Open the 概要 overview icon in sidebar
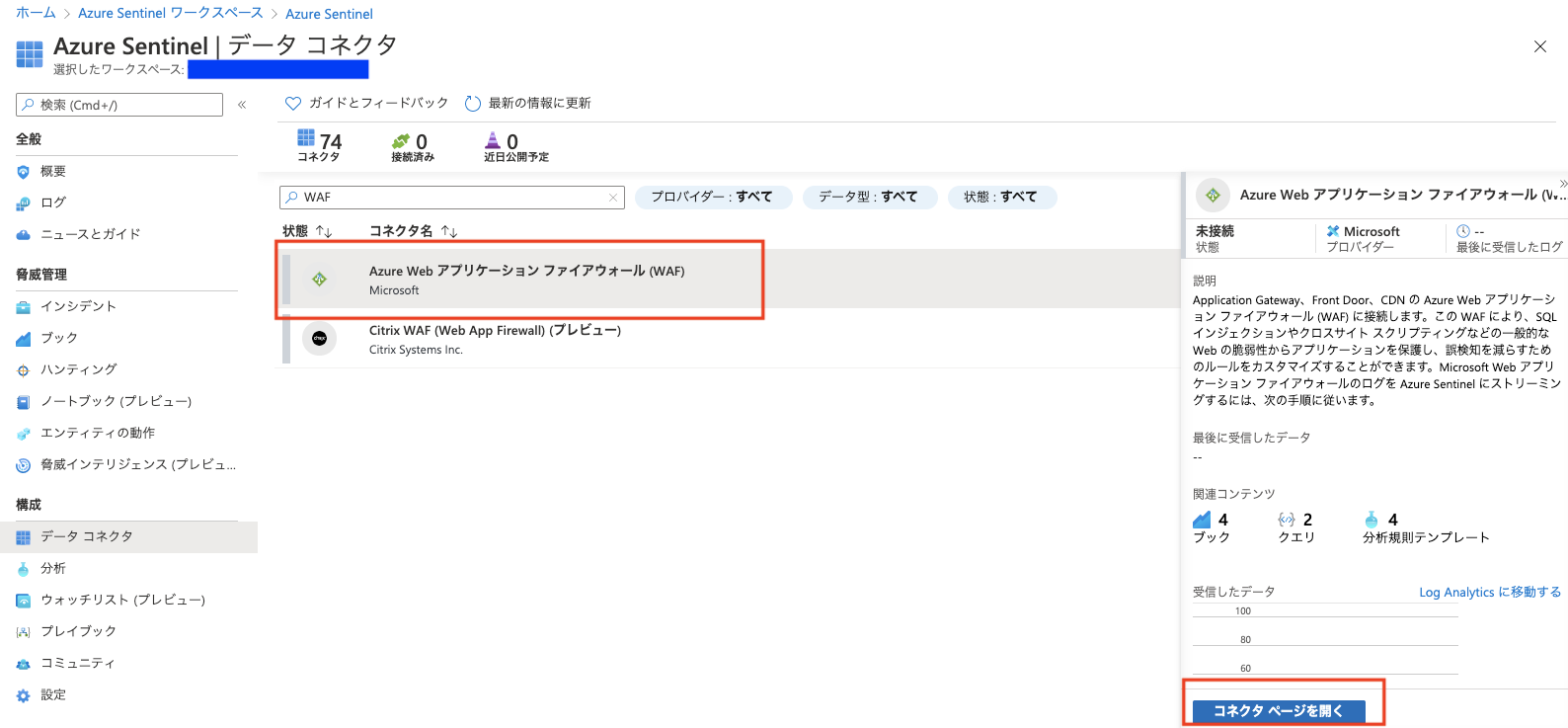This screenshot has width=1568, height=728. pyautogui.click(x=24, y=172)
